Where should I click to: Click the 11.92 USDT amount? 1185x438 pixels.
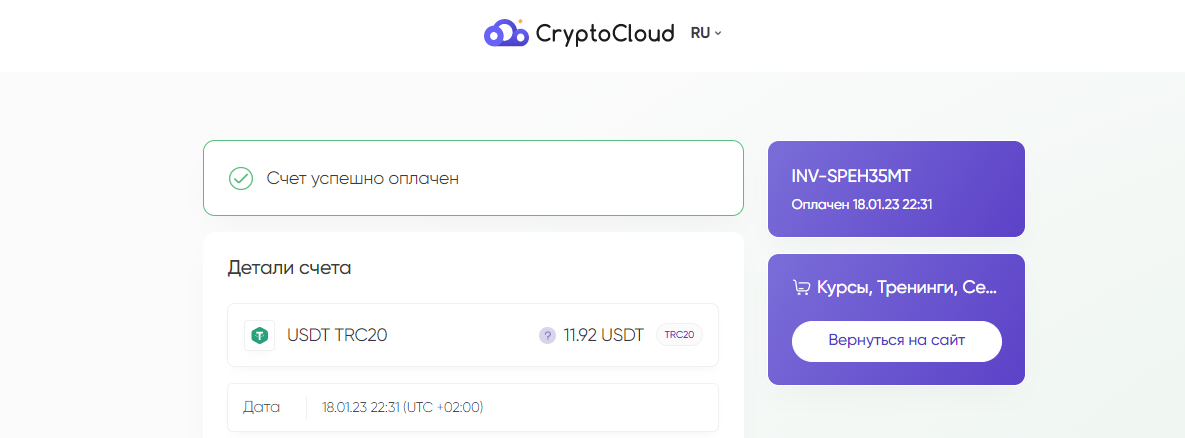tap(604, 335)
